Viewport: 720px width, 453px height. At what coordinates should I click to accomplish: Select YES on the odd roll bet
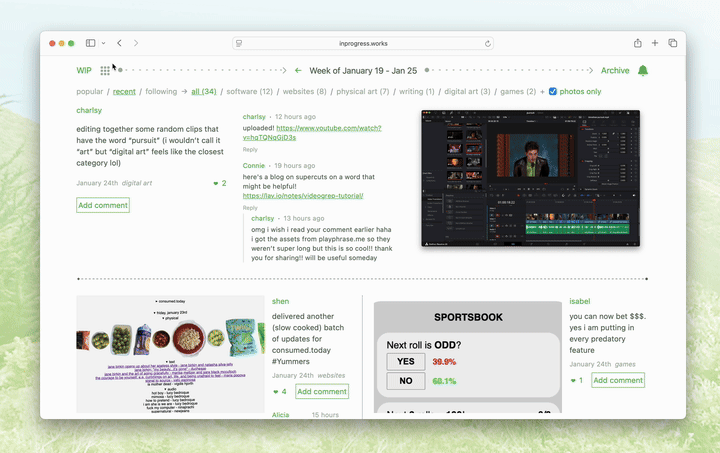coord(405,361)
